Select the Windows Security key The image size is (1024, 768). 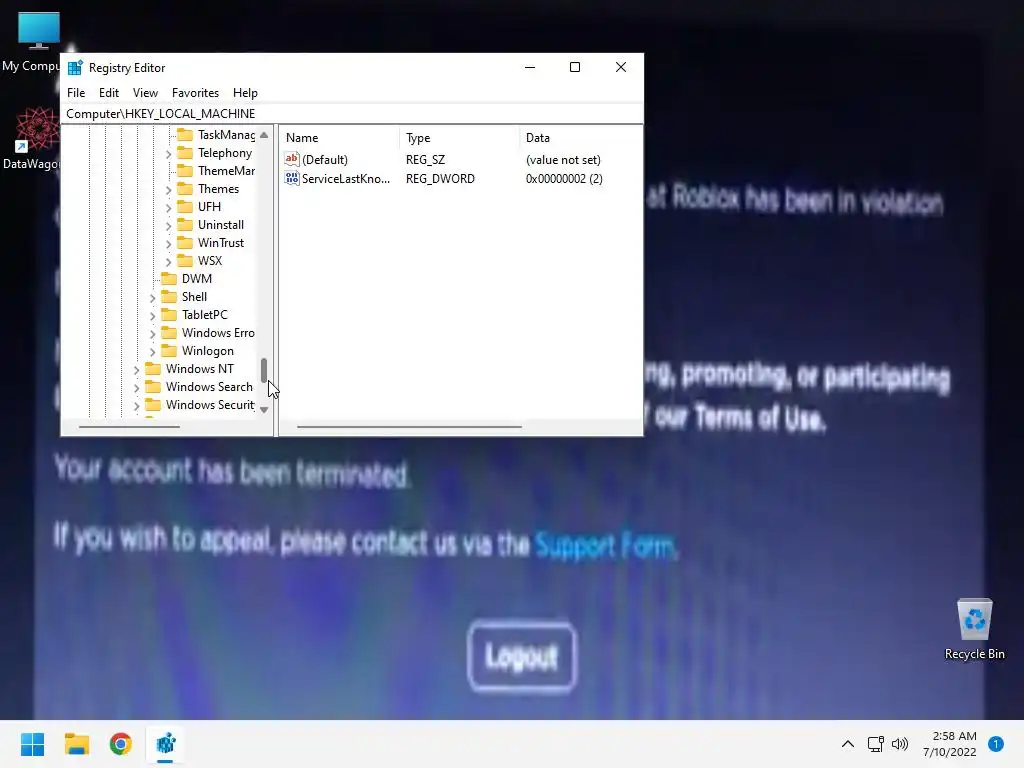click(x=210, y=405)
